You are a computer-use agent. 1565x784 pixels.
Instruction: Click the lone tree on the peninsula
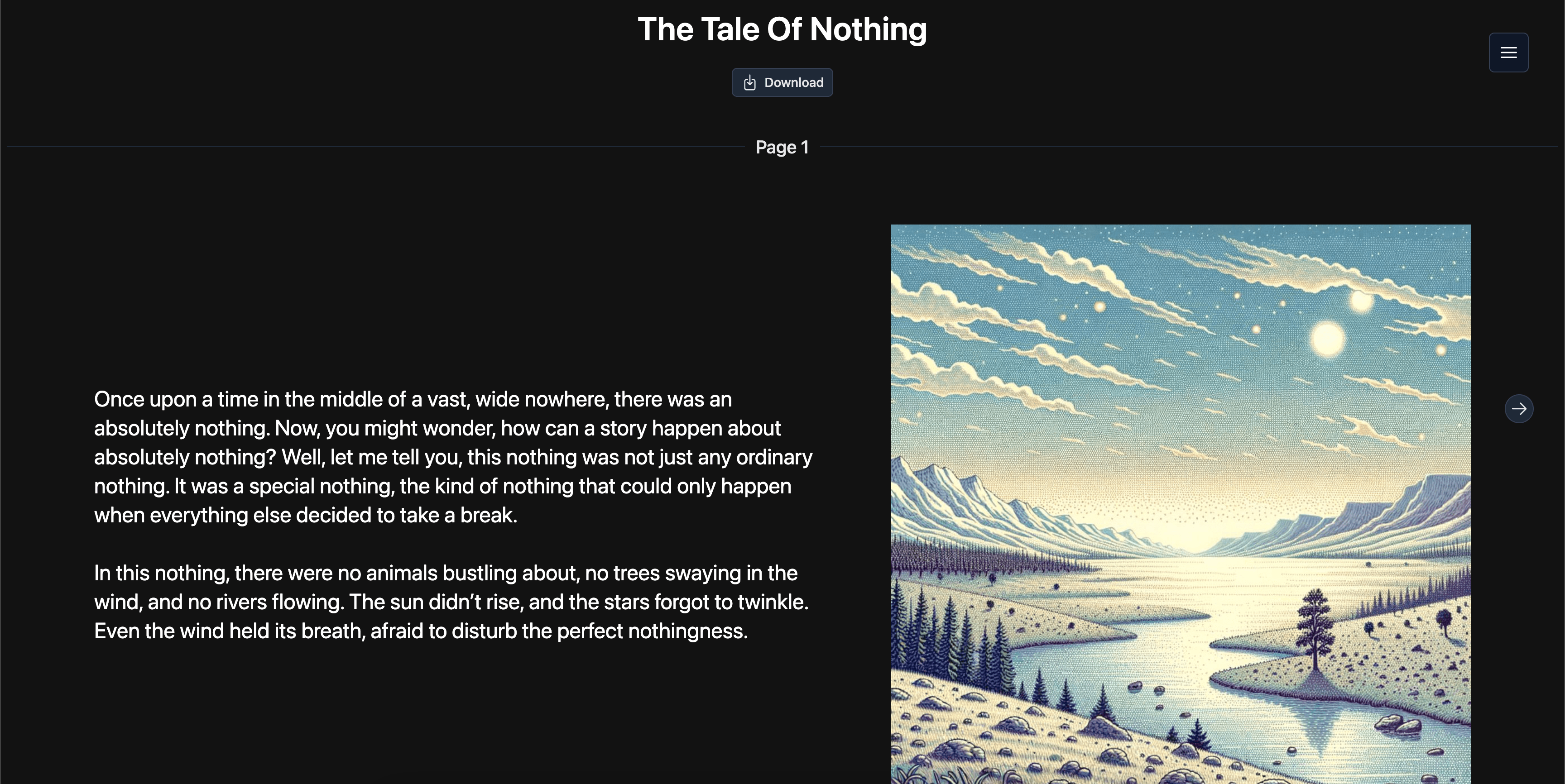[1315, 631]
